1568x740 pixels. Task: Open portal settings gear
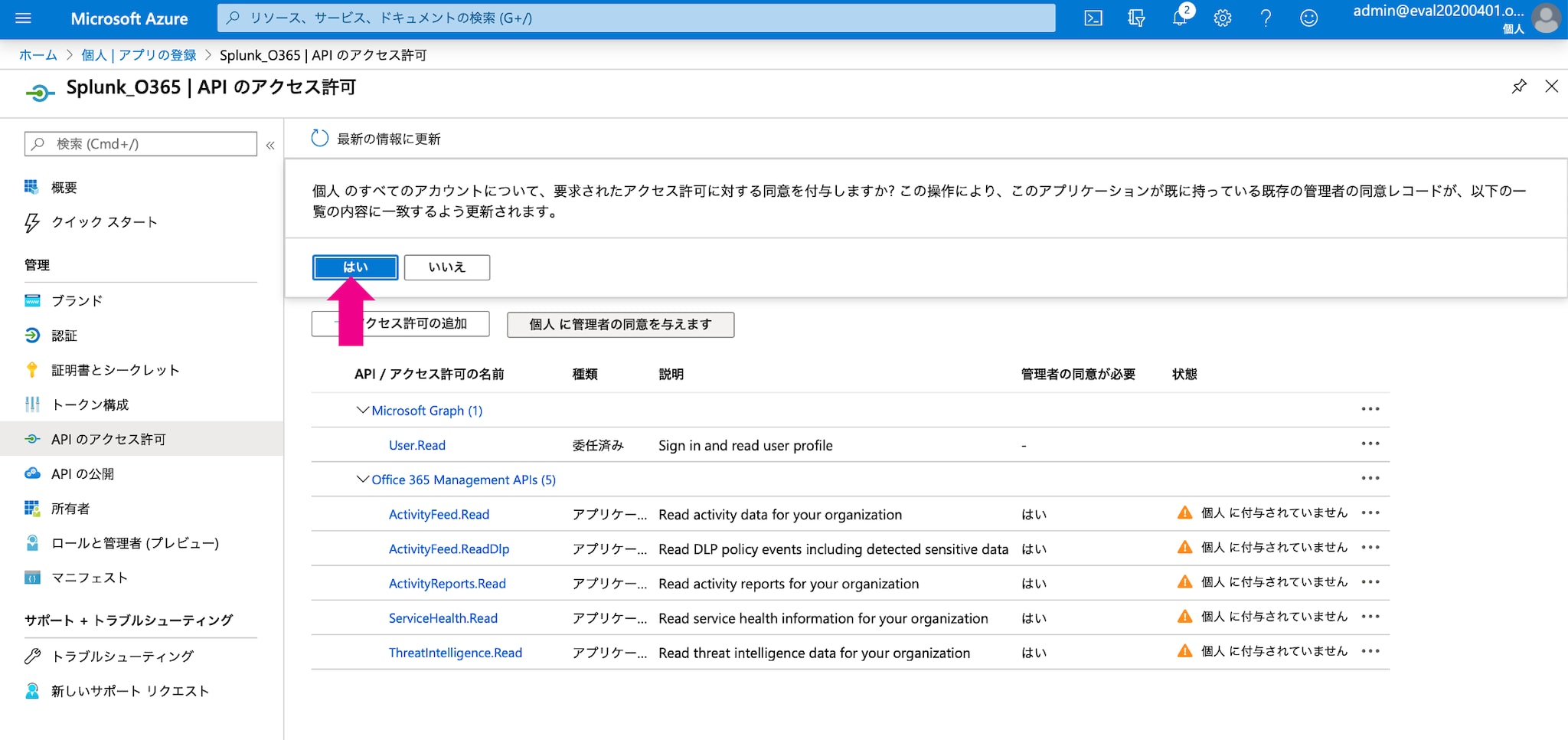tap(1223, 18)
